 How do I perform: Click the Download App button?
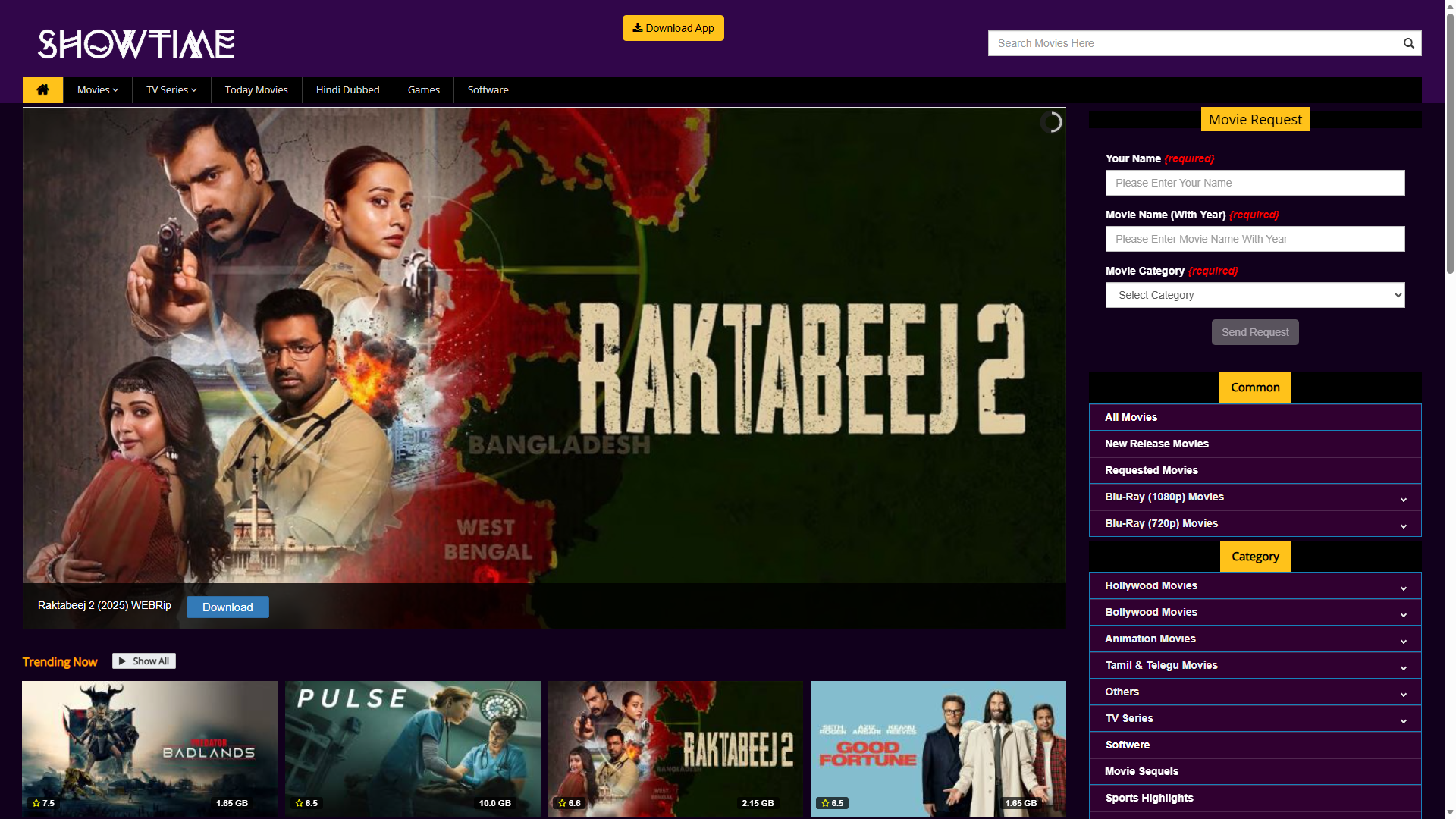pos(673,28)
